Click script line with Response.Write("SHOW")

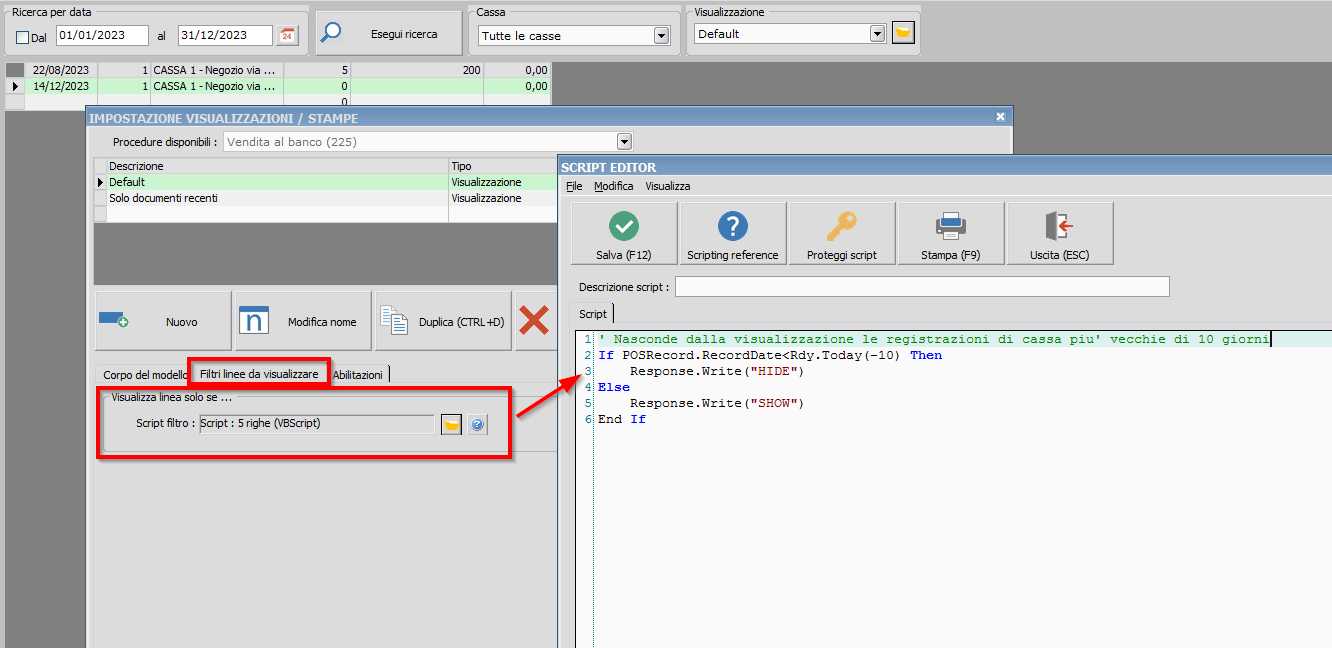pos(717,403)
